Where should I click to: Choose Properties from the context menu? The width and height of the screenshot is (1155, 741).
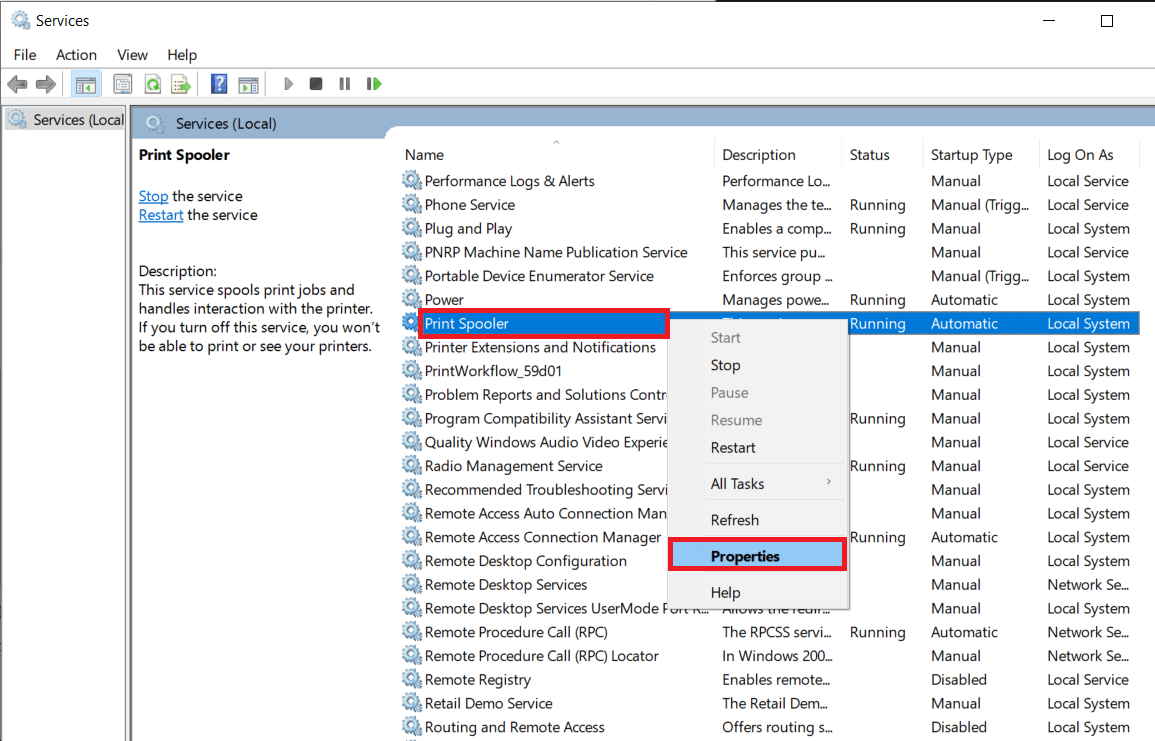click(x=745, y=556)
